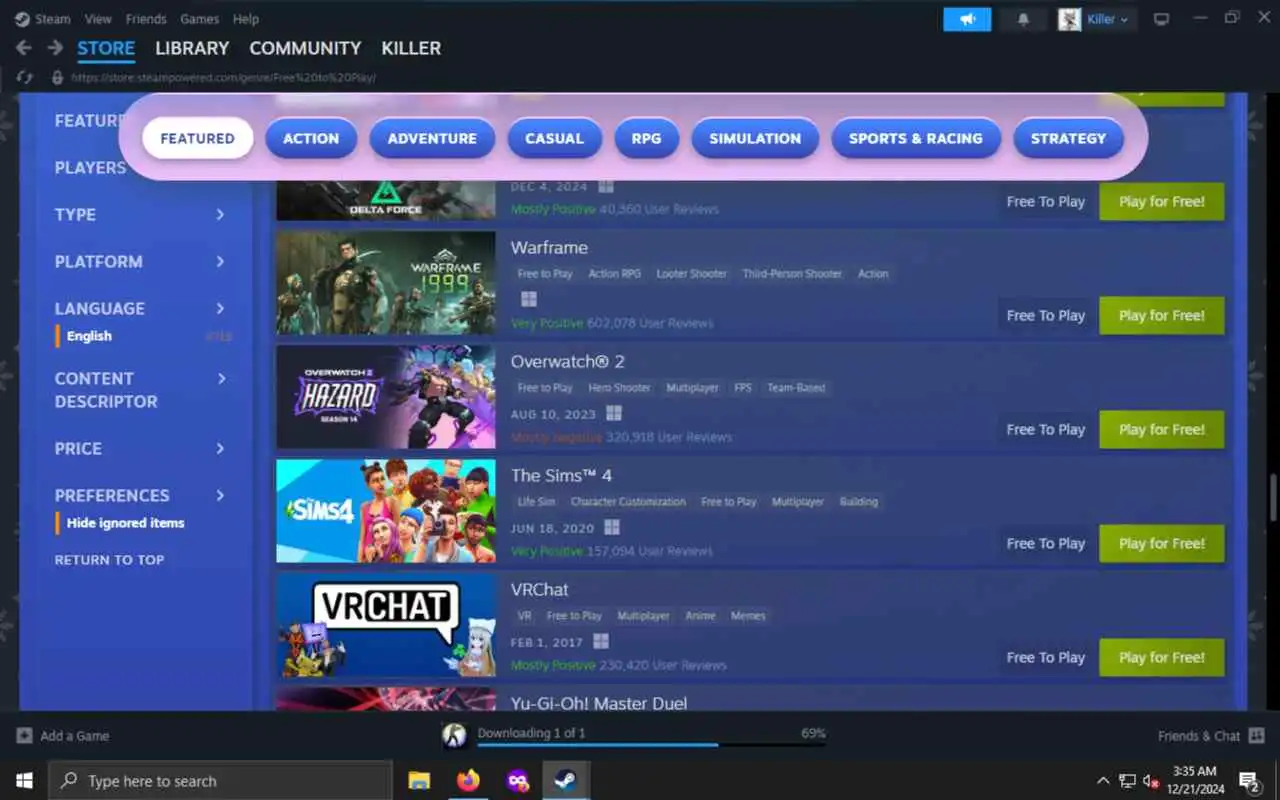This screenshot has height=800, width=1280.
Task: Click the lock icon beside the URL
Action: [58, 77]
